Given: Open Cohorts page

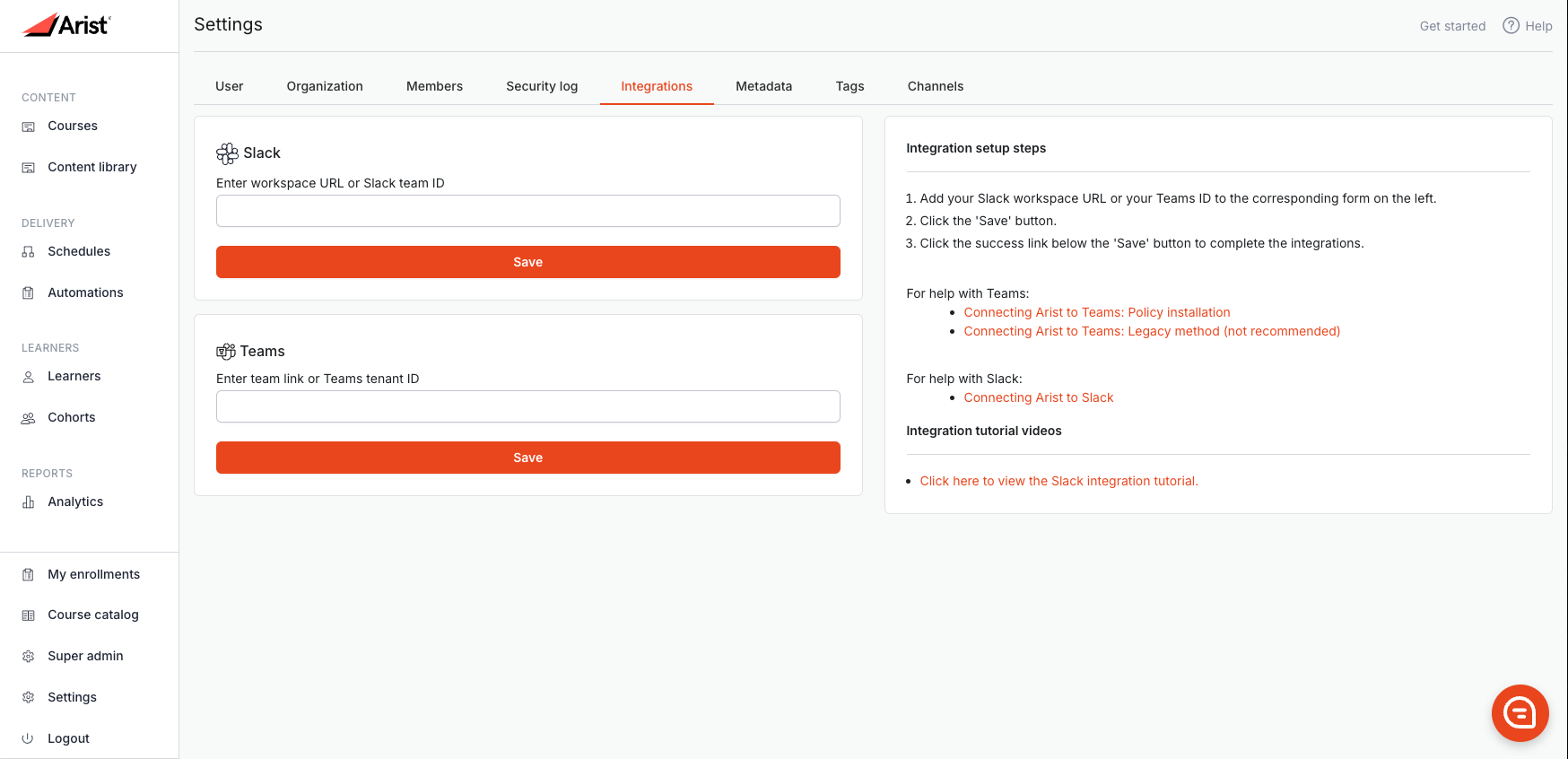Looking at the screenshot, I should coord(72,417).
